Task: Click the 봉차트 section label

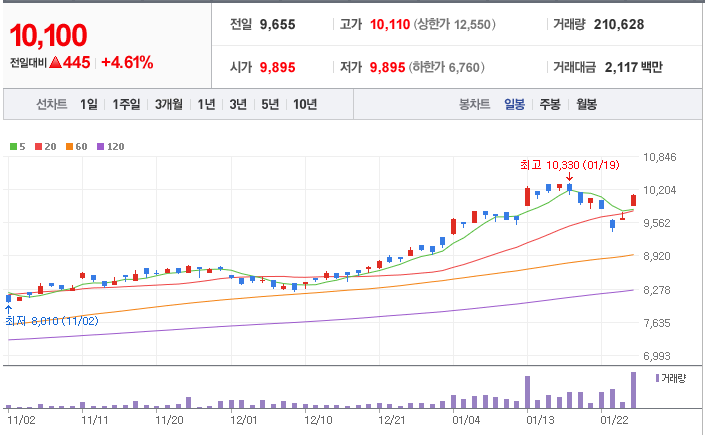Action: pyautogui.click(x=474, y=104)
